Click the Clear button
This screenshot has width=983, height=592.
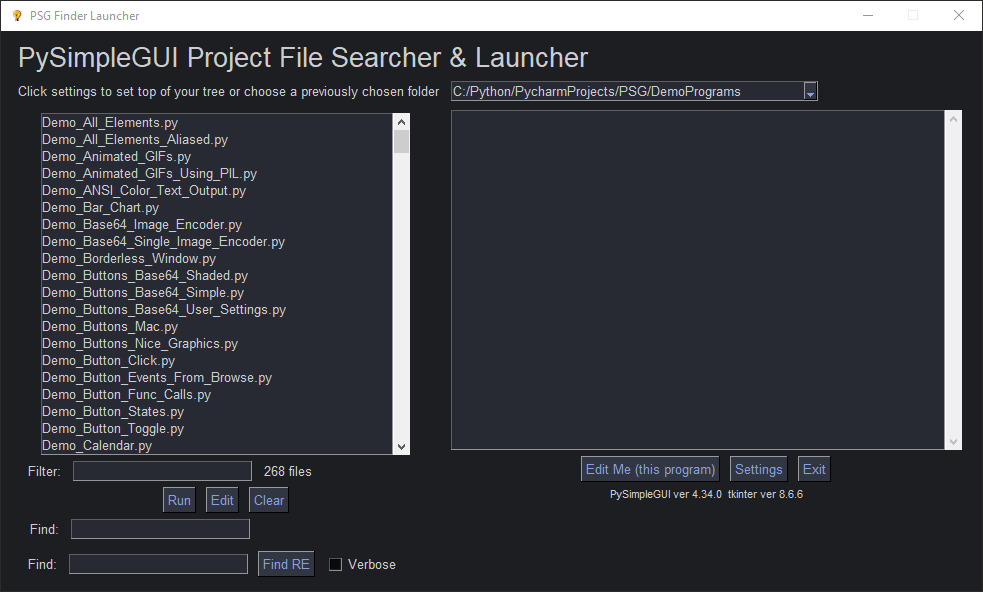tap(268, 500)
